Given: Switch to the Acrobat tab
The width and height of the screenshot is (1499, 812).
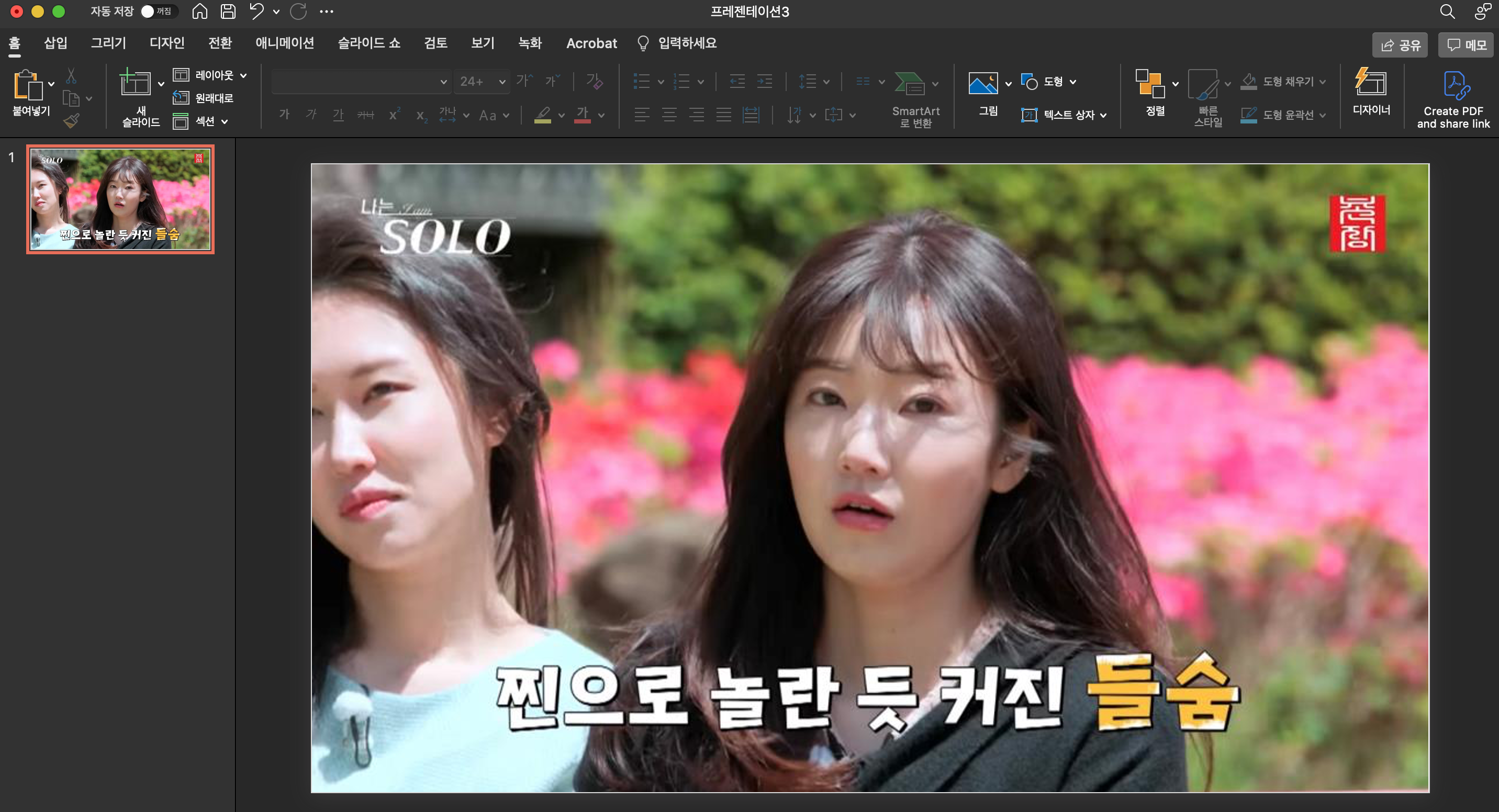Looking at the screenshot, I should click(591, 43).
